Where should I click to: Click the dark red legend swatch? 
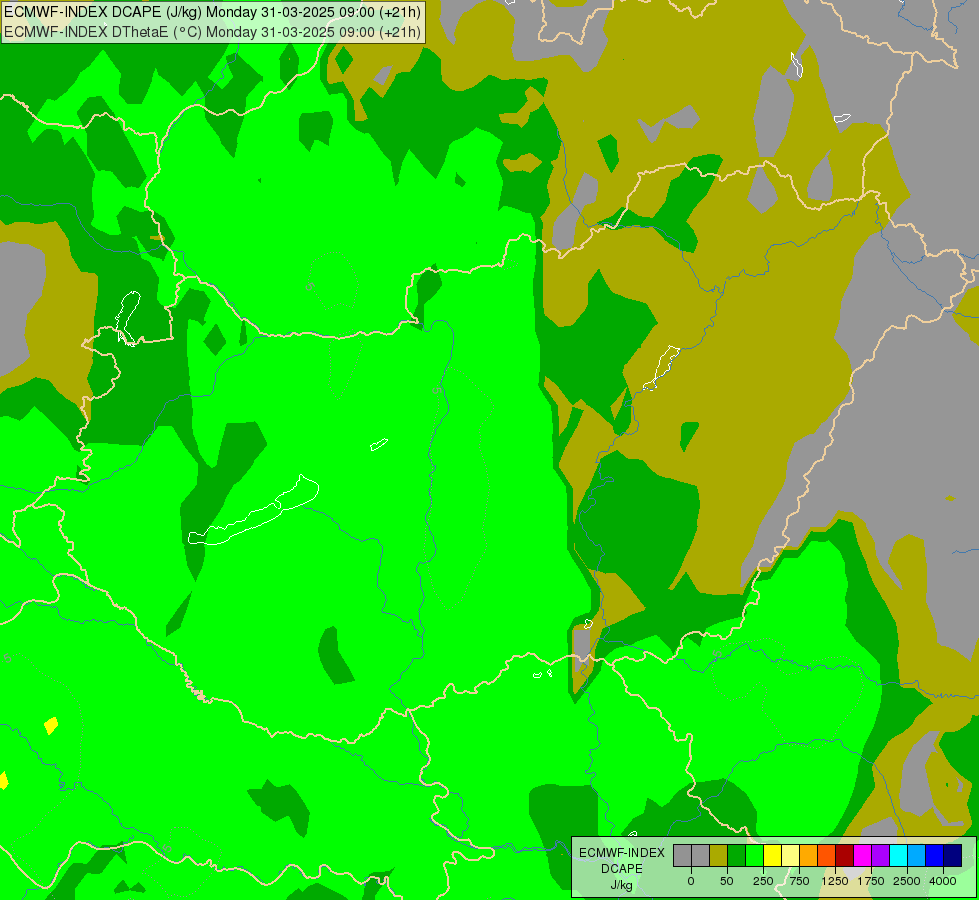click(845, 856)
